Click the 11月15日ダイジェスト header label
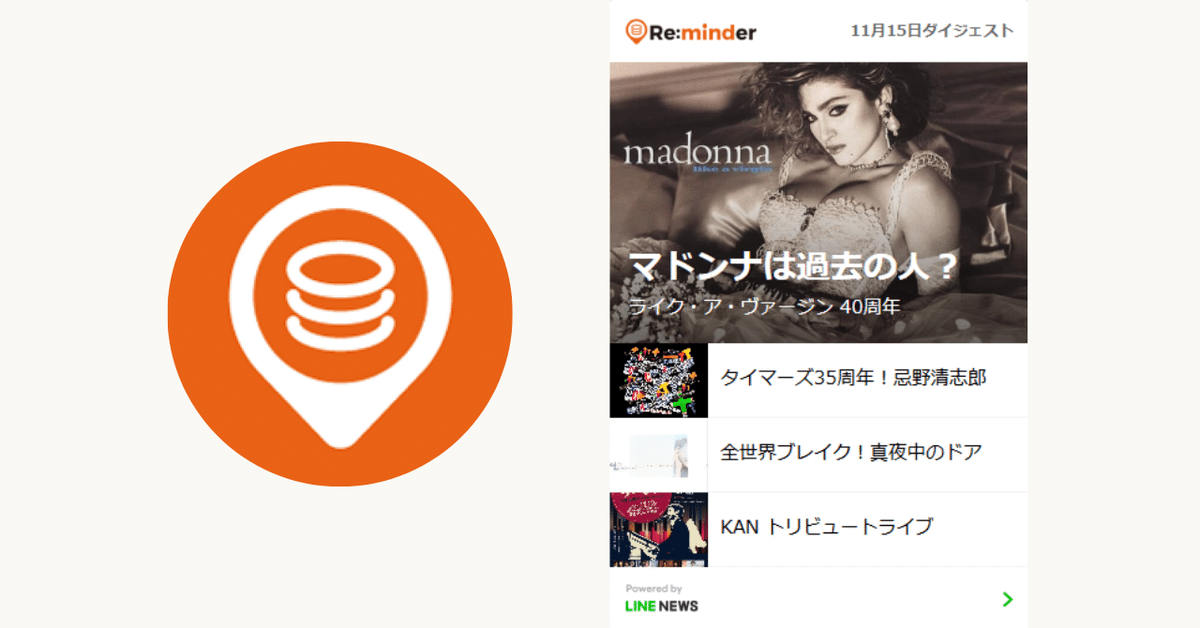Screen dimensions: 1200x628 (x=931, y=31)
